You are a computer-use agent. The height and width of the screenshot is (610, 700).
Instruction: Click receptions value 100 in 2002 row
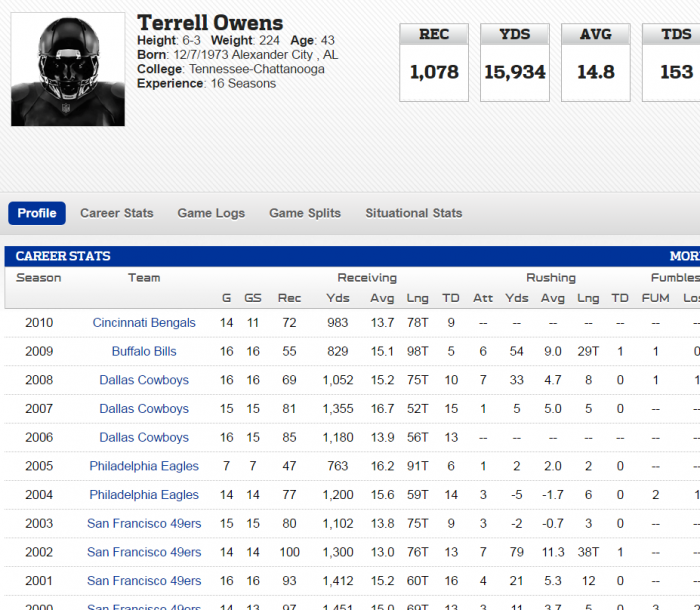point(289,552)
